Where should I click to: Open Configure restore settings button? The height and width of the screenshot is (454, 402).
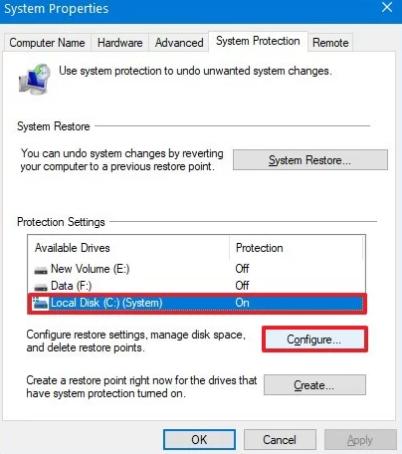[x=314, y=339]
